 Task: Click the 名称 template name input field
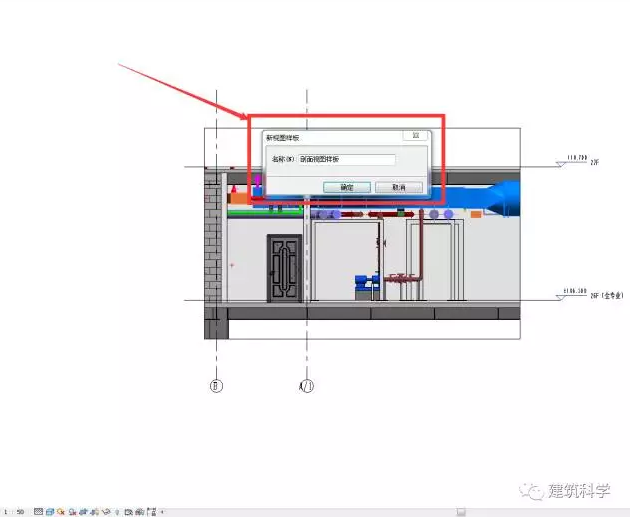click(x=347, y=159)
